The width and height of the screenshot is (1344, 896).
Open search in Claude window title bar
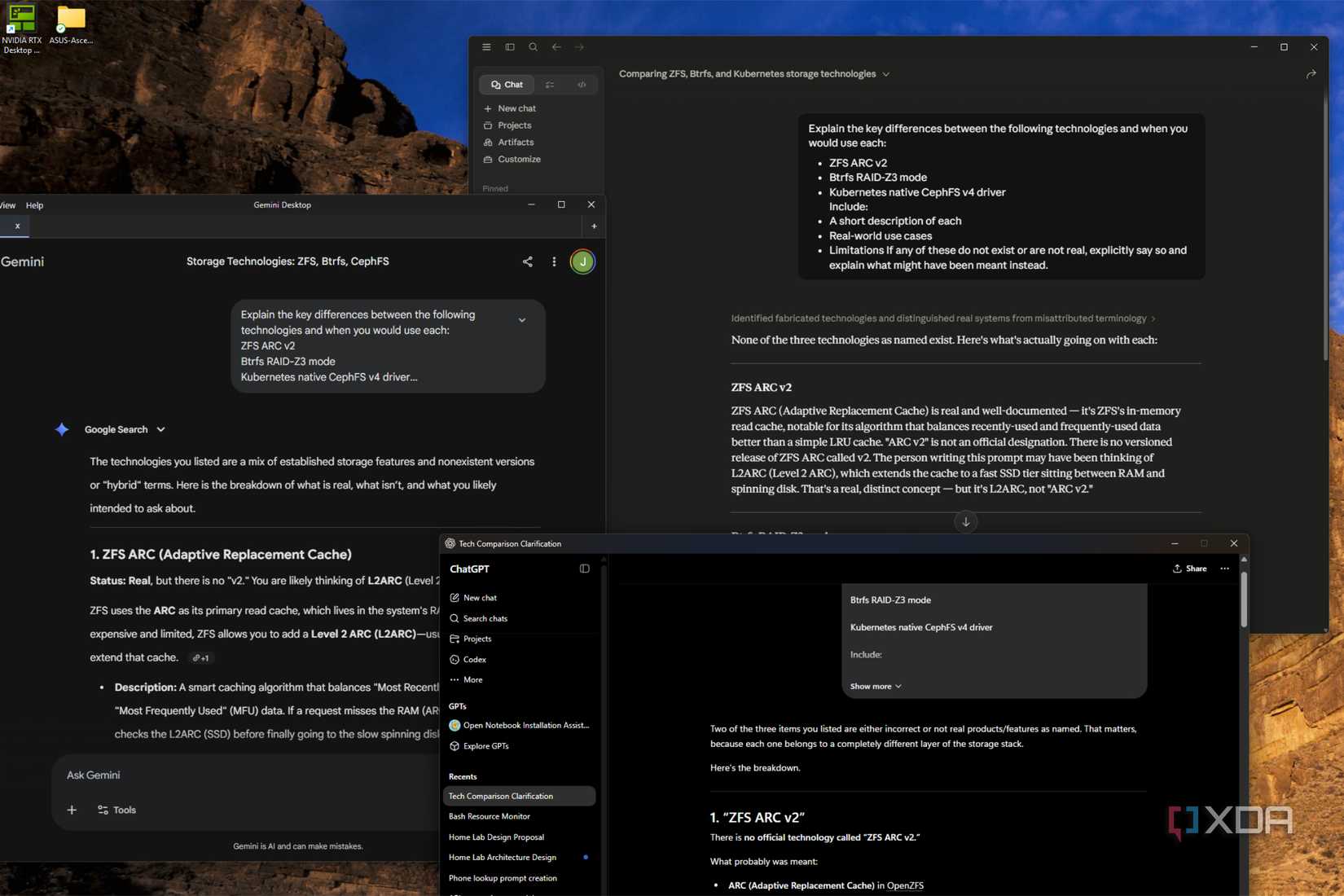coord(533,47)
